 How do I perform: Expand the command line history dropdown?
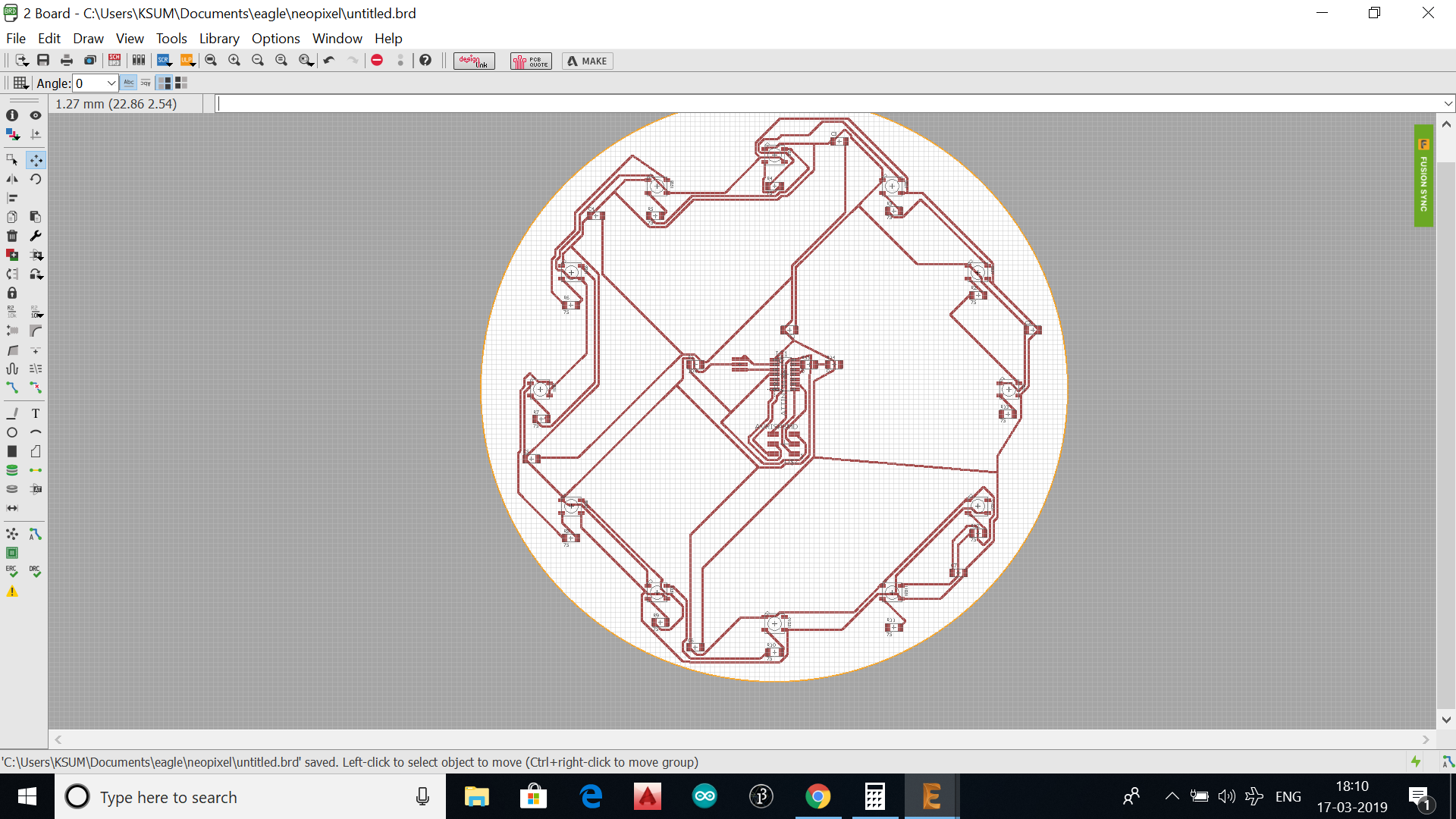coord(1448,104)
